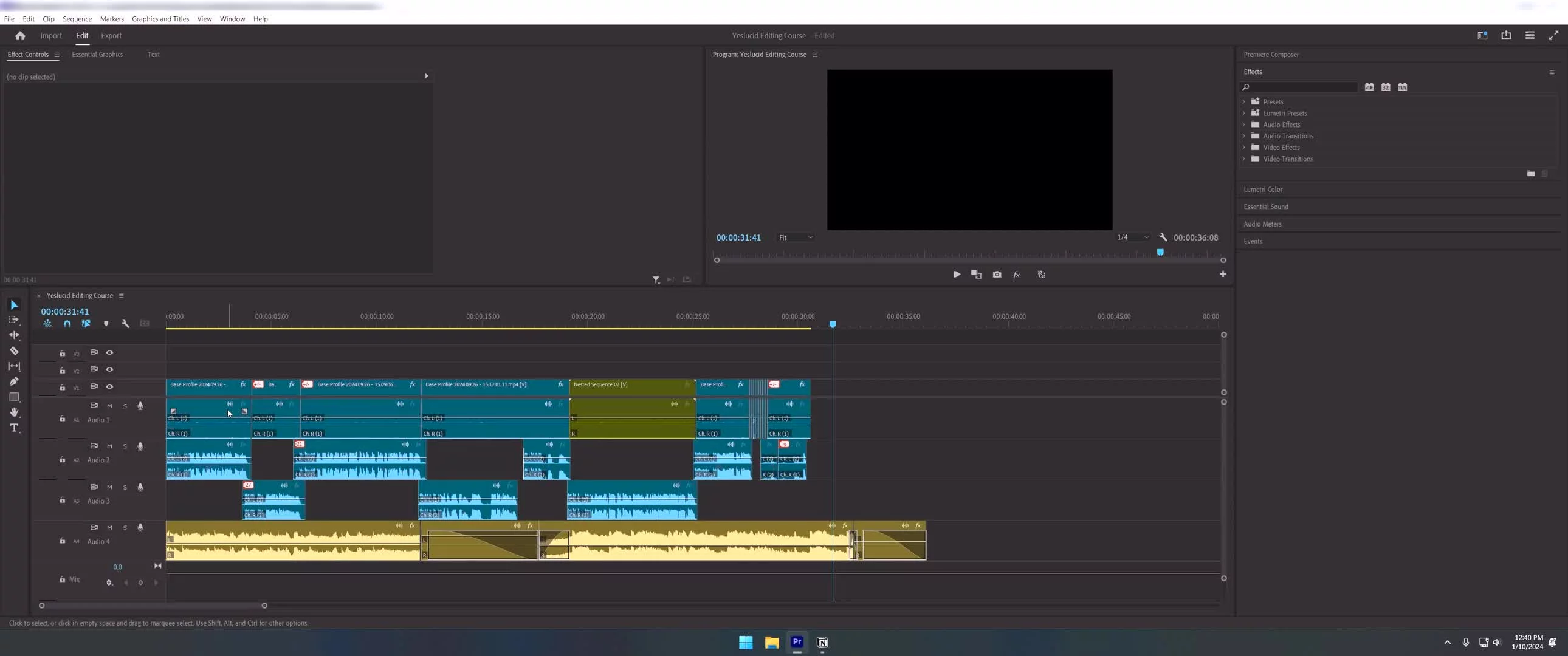Switch to Essential Graphics tab
Screen dimensions: 1568x656
[x=97, y=55]
